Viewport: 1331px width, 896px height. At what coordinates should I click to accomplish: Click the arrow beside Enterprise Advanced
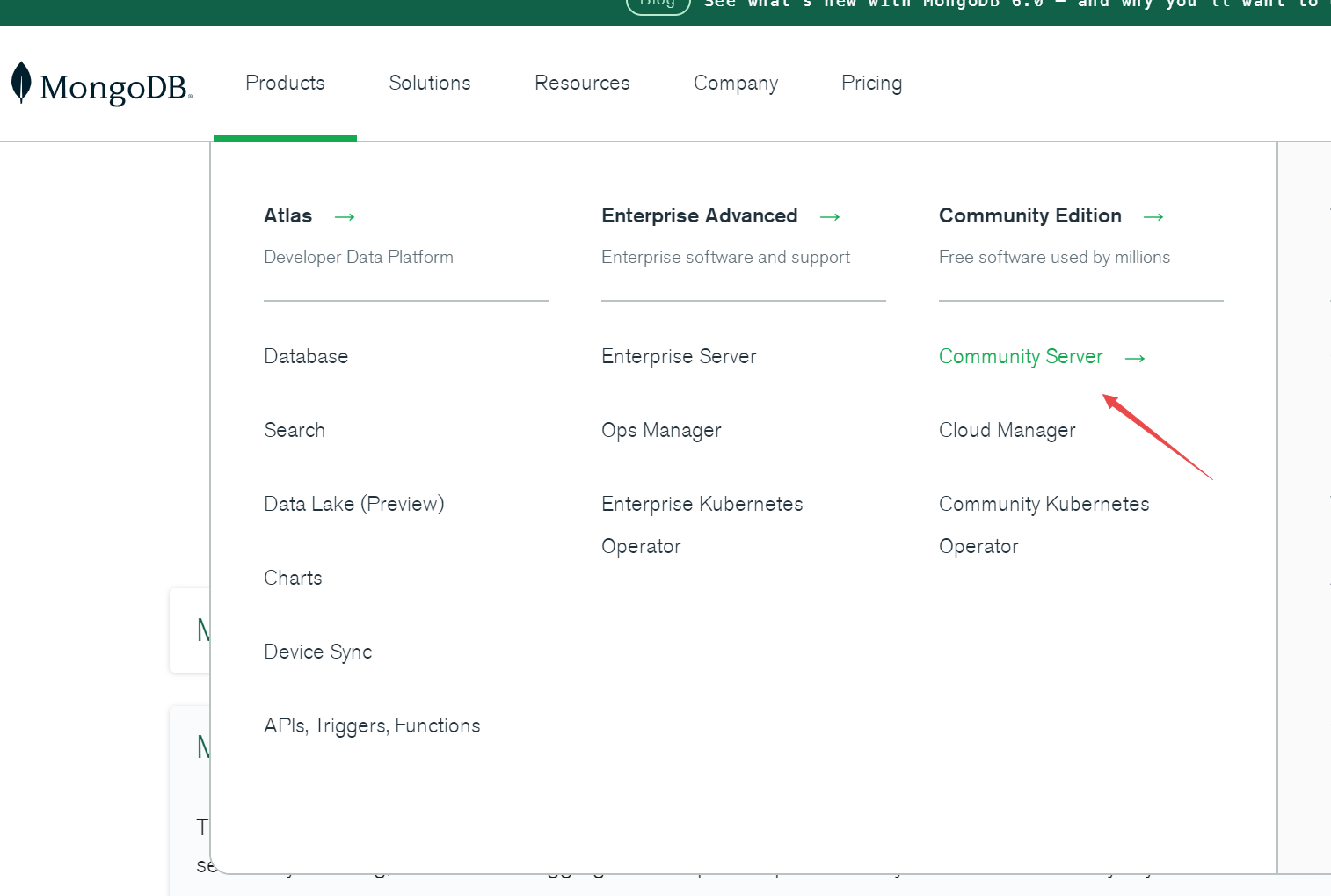(830, 216)
